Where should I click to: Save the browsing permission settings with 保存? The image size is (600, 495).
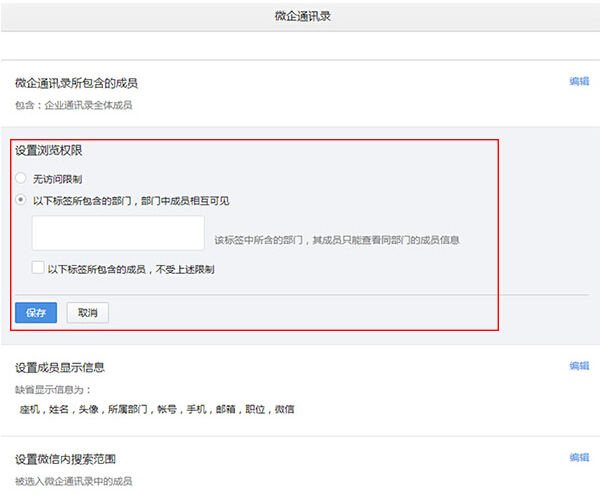click(36, 313)
